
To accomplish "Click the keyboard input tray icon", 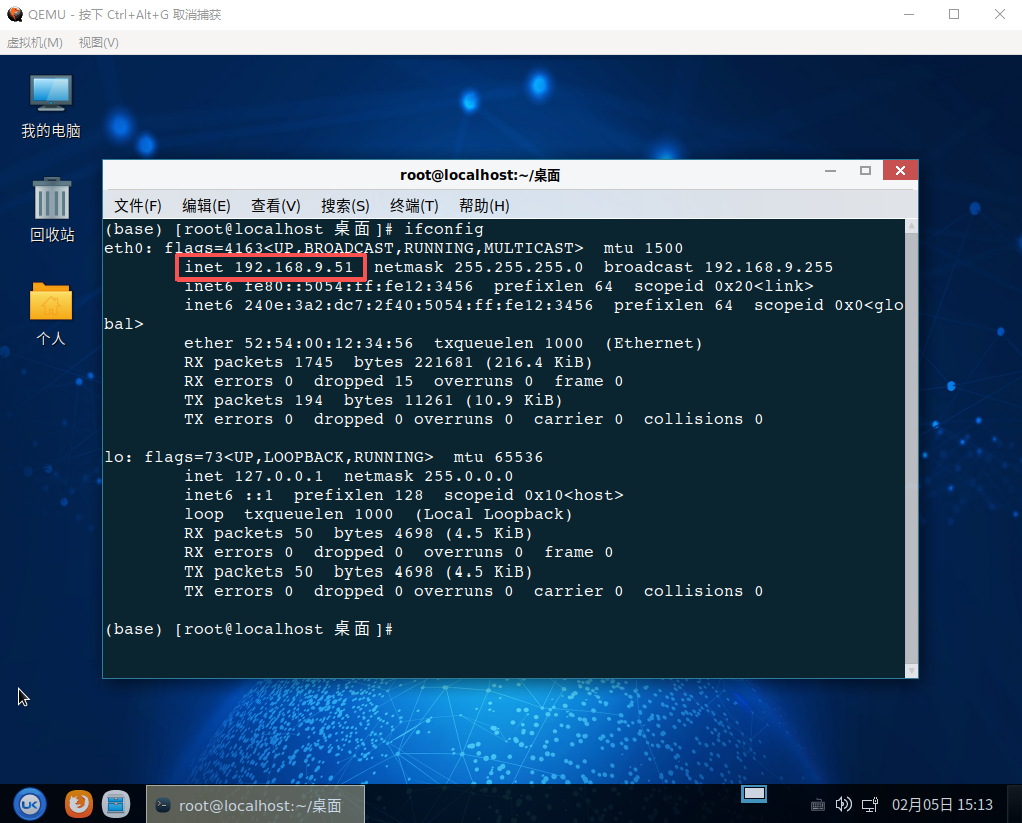I will tap(817, 804).
